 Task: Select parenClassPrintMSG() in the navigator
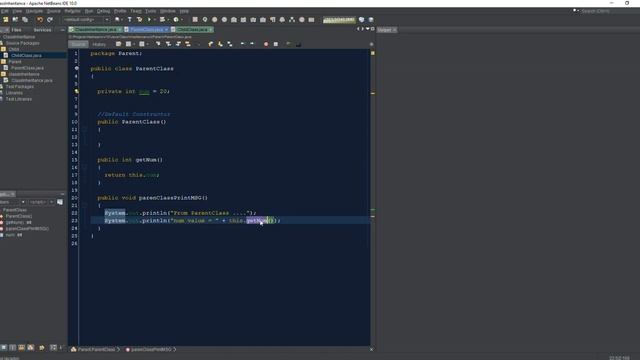click(x=27, y=229)
